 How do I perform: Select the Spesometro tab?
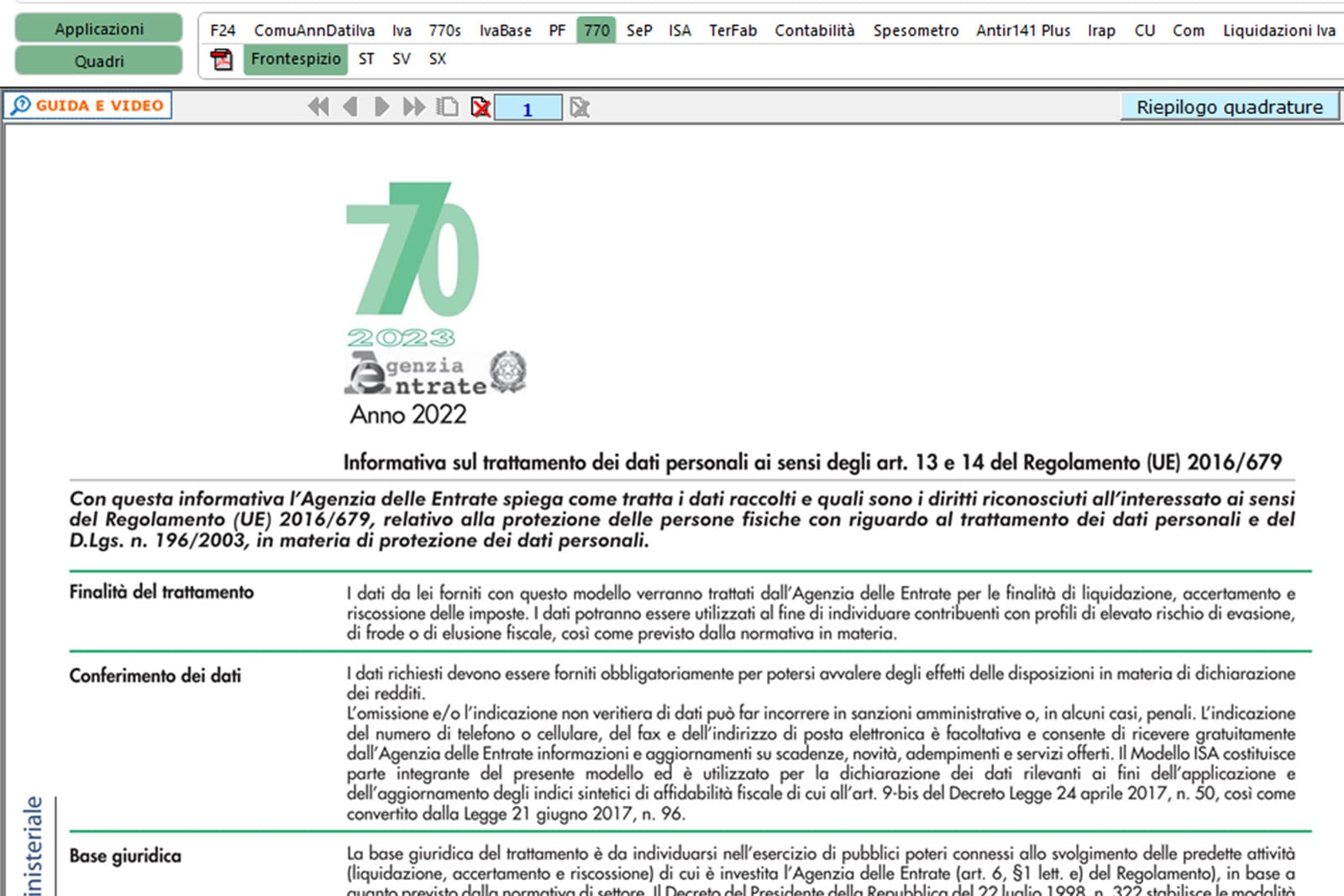tap(916, 30)
